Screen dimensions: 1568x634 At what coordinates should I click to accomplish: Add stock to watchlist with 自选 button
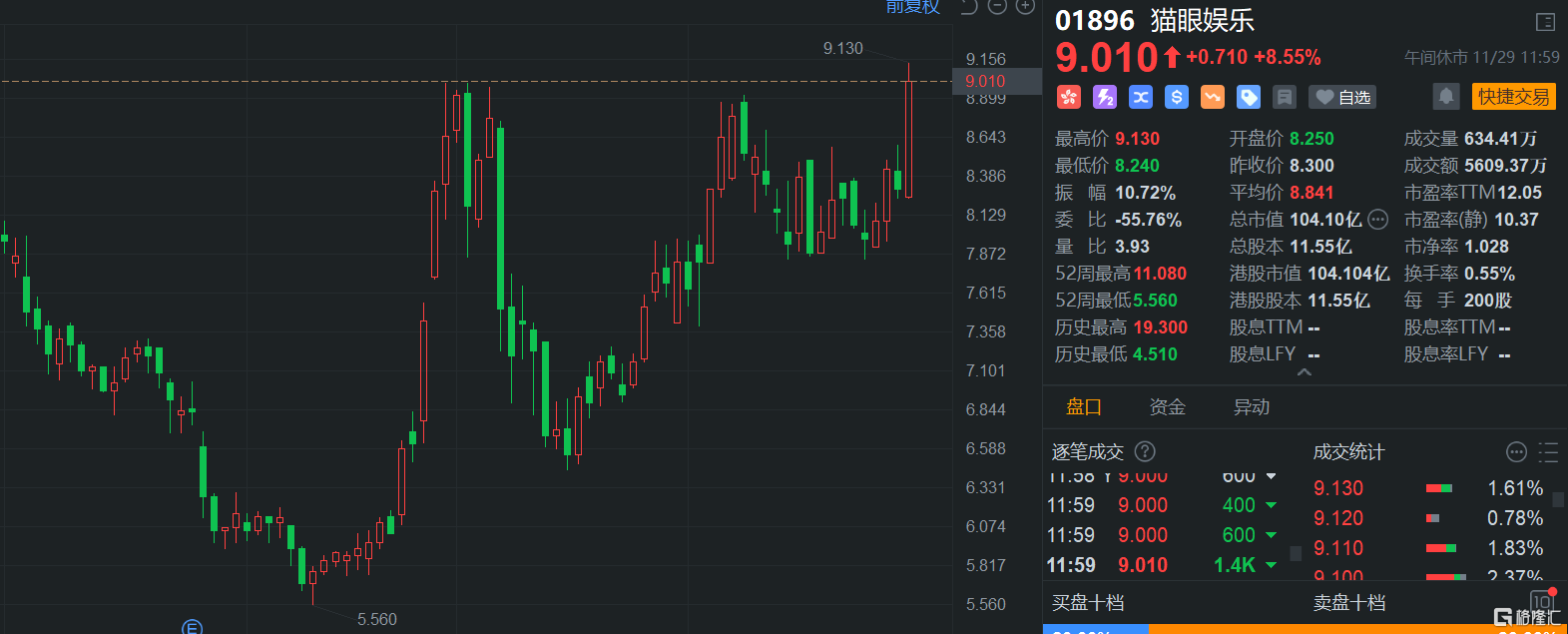1342,97
